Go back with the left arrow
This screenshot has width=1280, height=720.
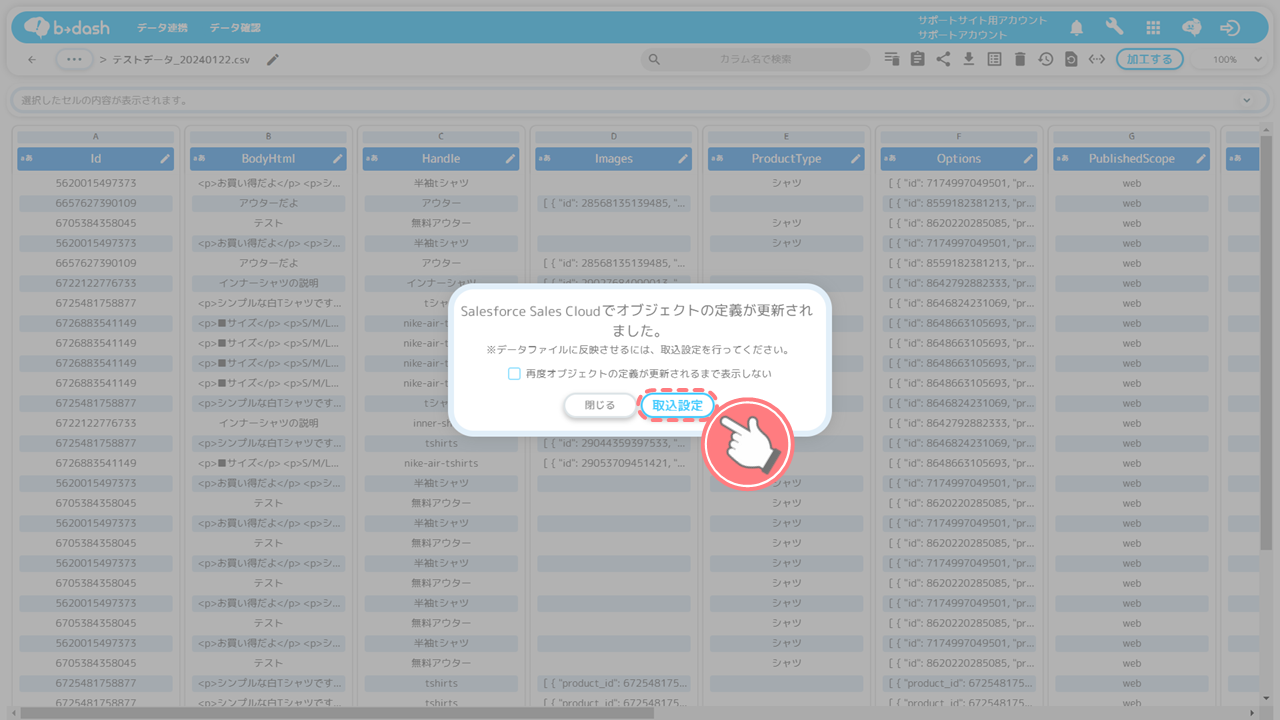tap(32, 60)
